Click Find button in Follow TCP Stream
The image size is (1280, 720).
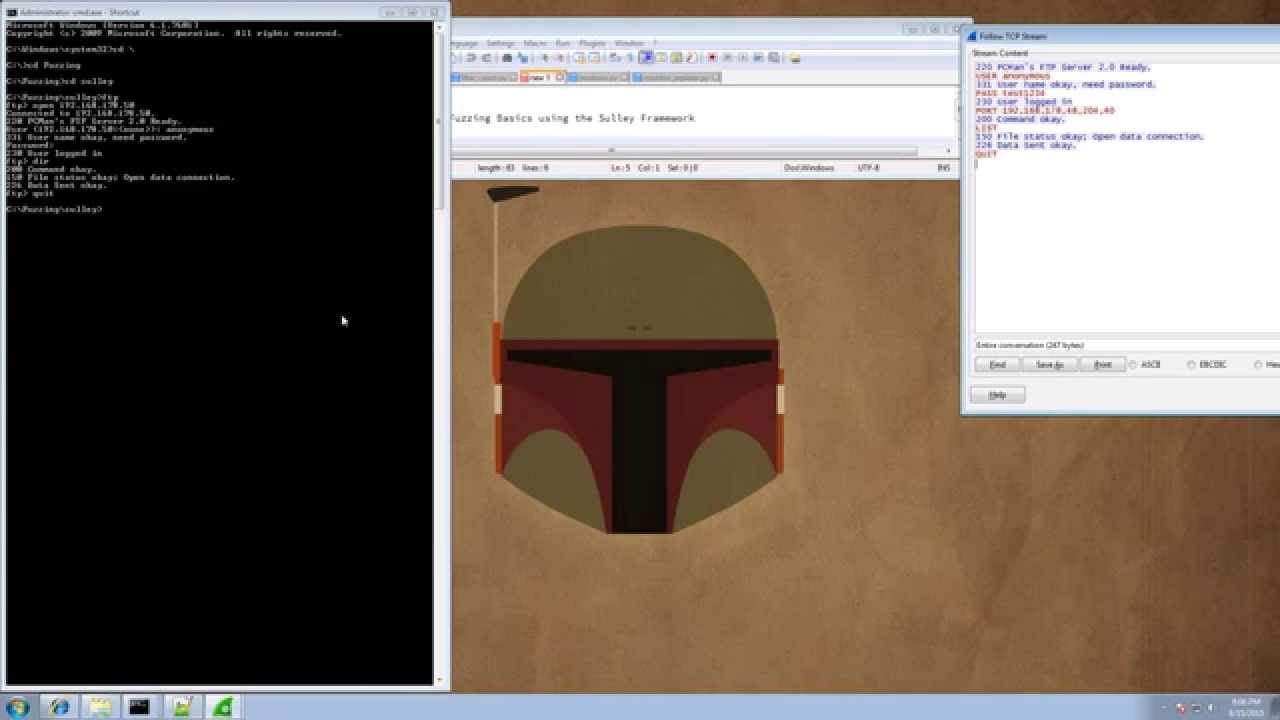(997, 365)
